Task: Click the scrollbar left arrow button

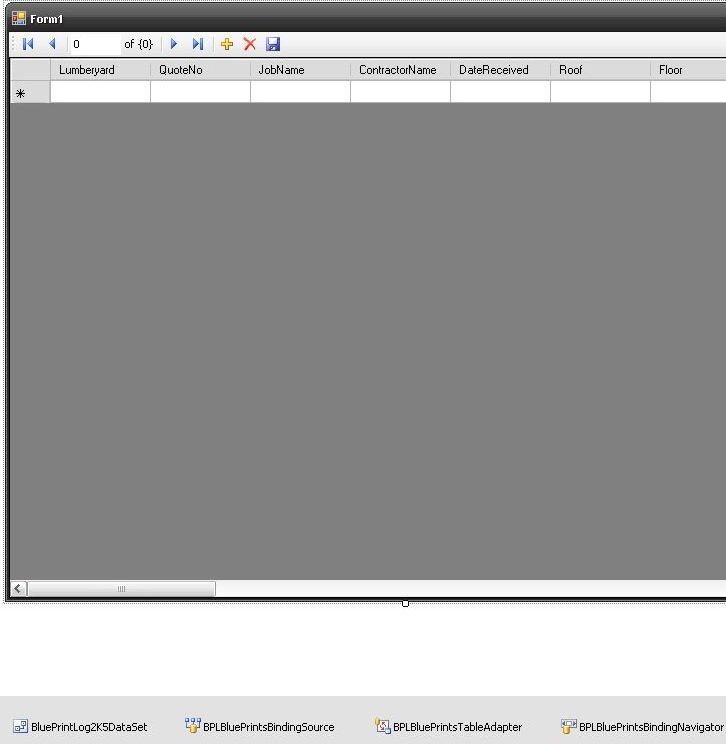Action: pyautogui.click(x=19, y=589)
